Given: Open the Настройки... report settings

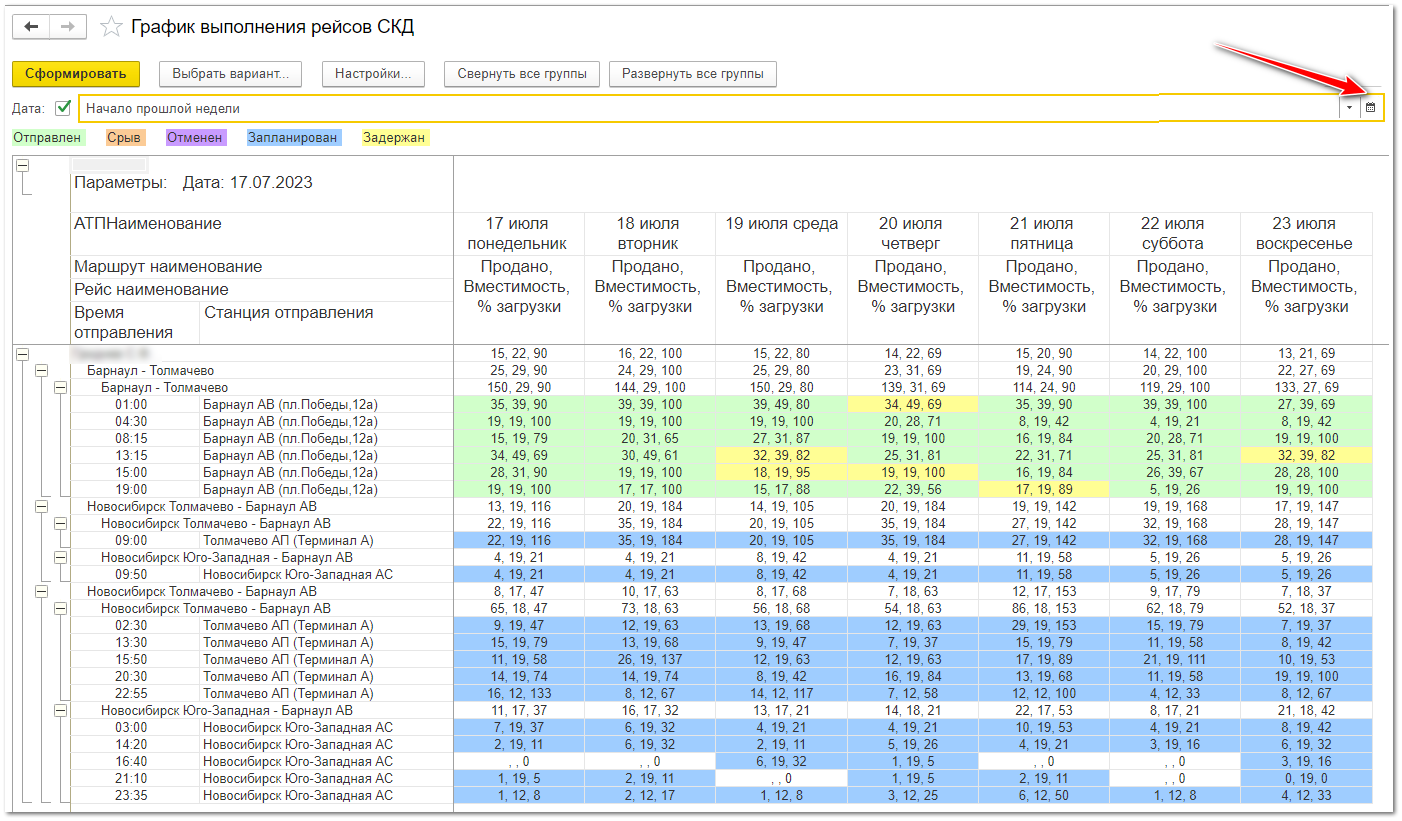Looking at the screenshot, I should point(373,74).
